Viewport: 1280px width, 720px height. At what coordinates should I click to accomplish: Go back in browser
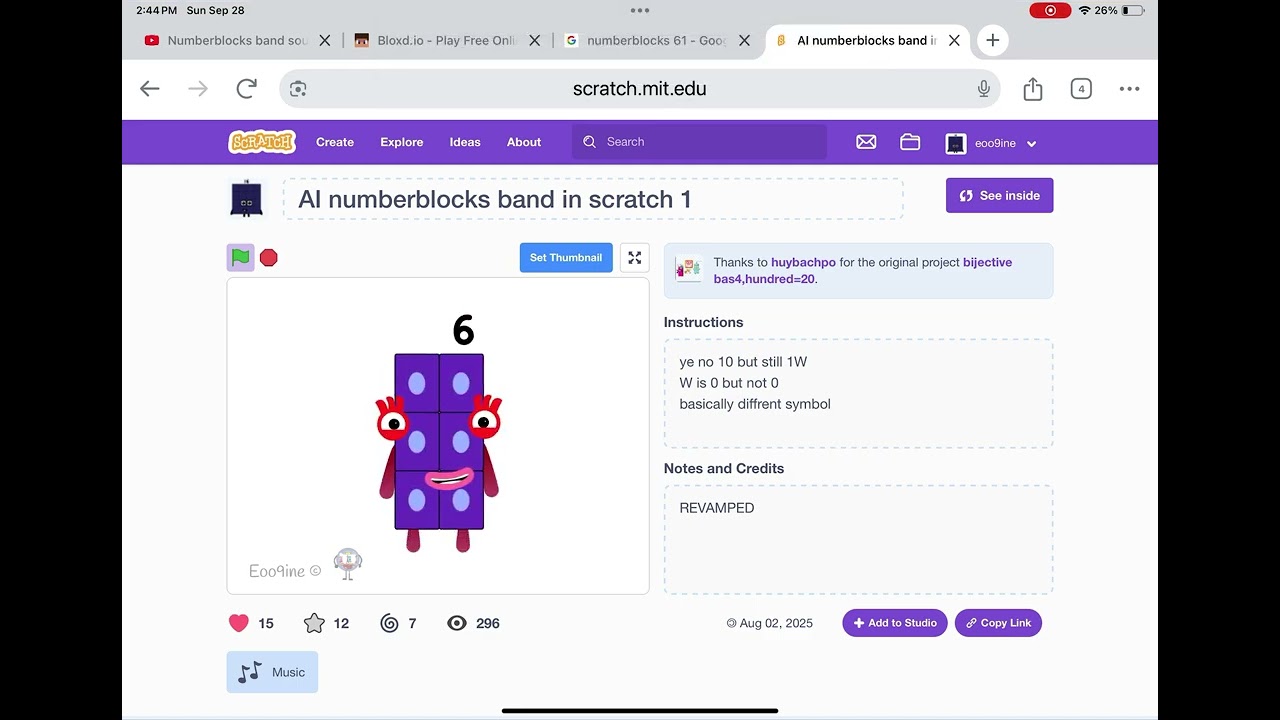point(150,89)
